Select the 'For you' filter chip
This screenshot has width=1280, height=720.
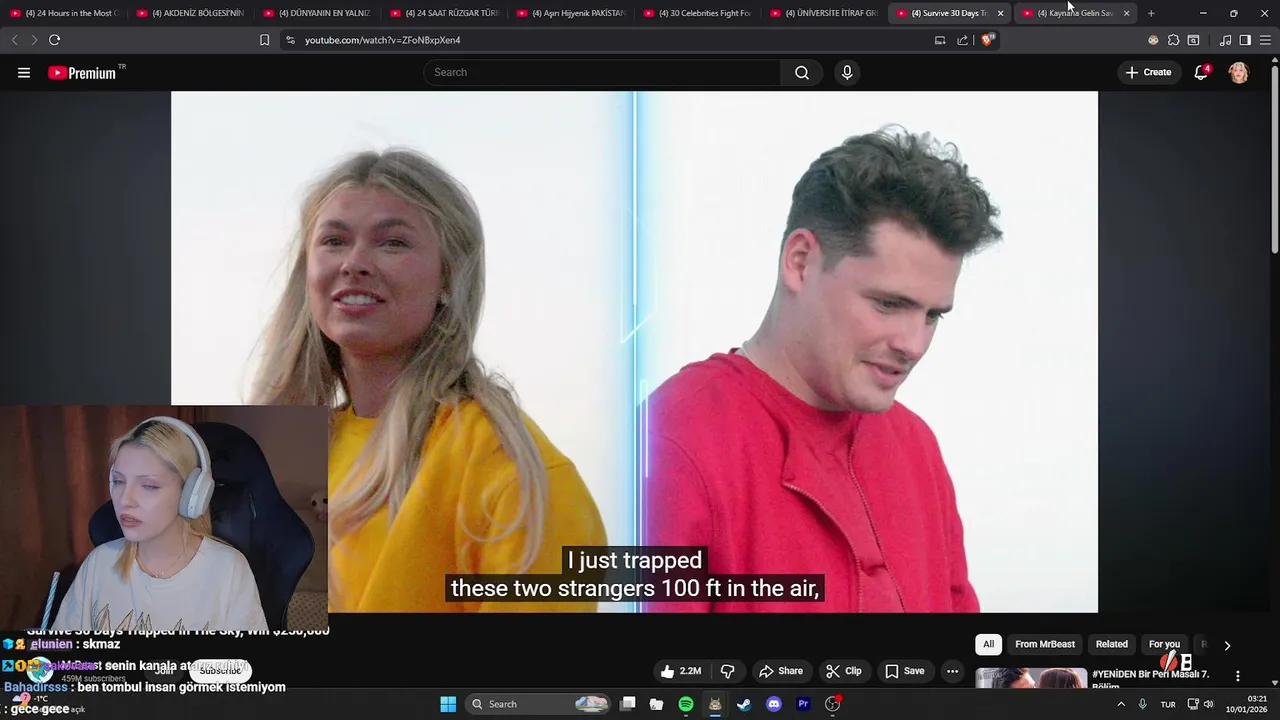pyautogui.click(x=1164, y=644)
